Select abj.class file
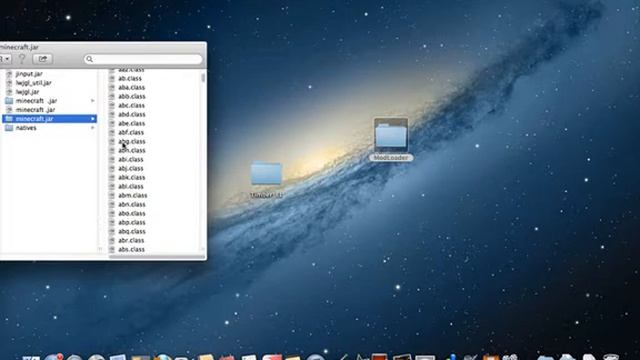The image size is (640, 360). pos(131,168)
